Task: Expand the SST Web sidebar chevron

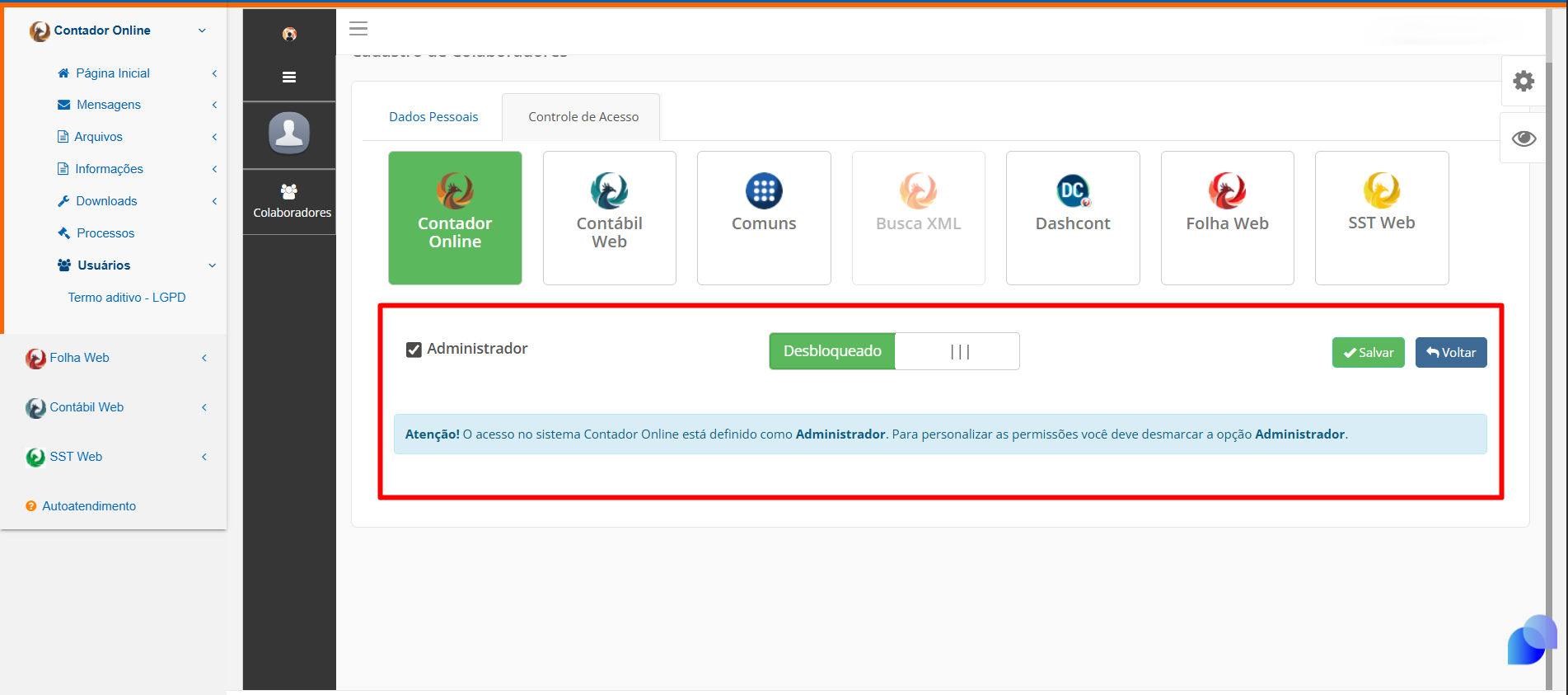Action: pos(204,457)
